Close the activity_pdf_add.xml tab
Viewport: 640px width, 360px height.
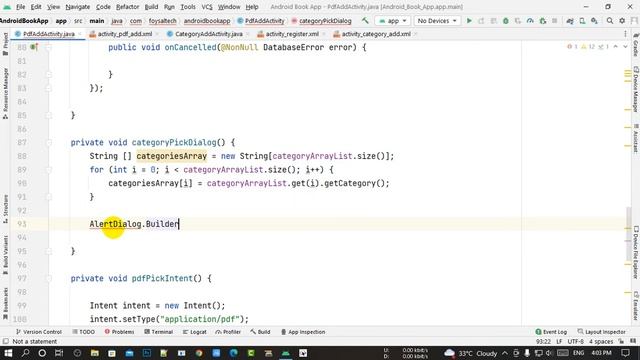pyautogui.click(x=157, y=34)
